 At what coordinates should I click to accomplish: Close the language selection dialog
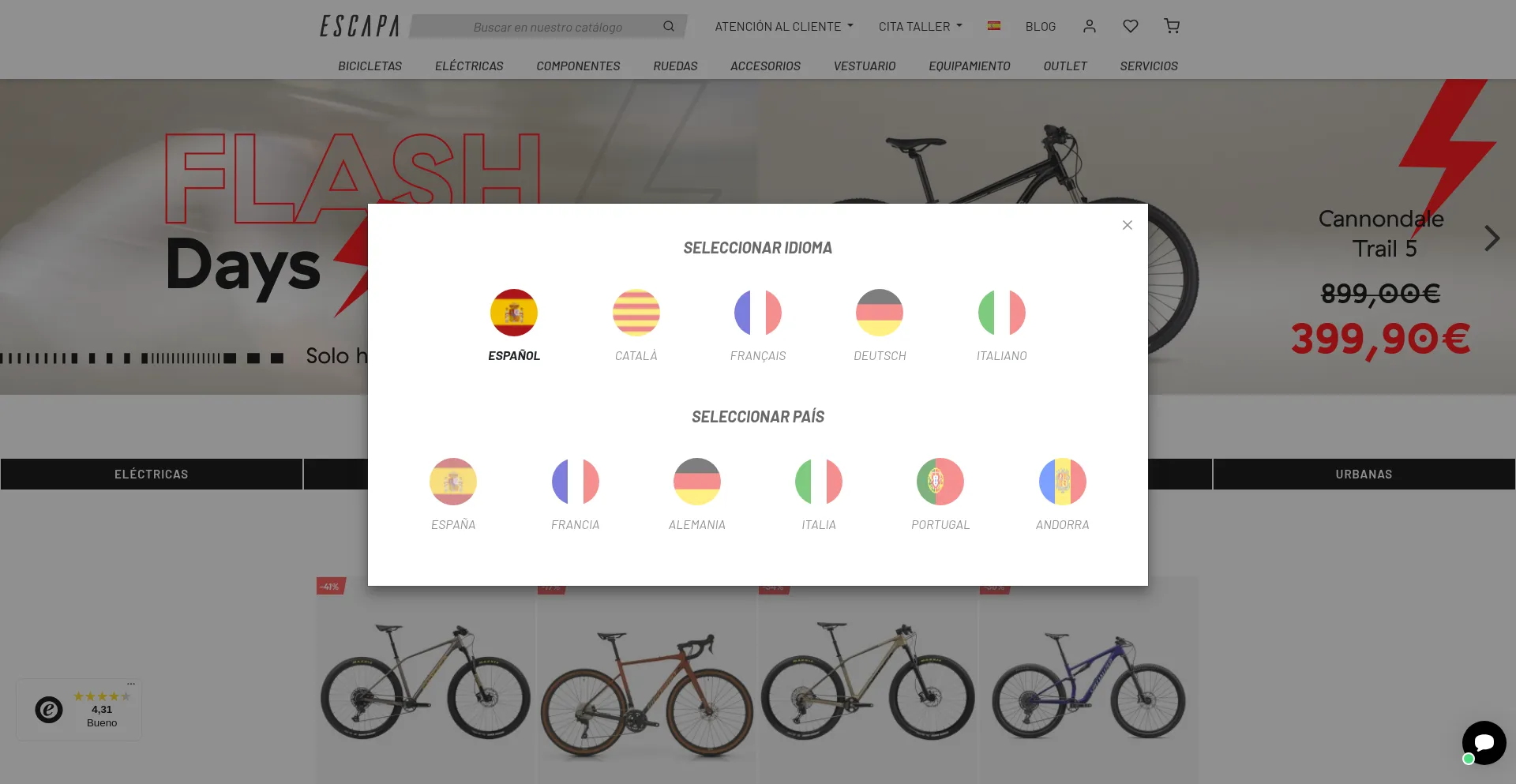tap(1128, 225)
